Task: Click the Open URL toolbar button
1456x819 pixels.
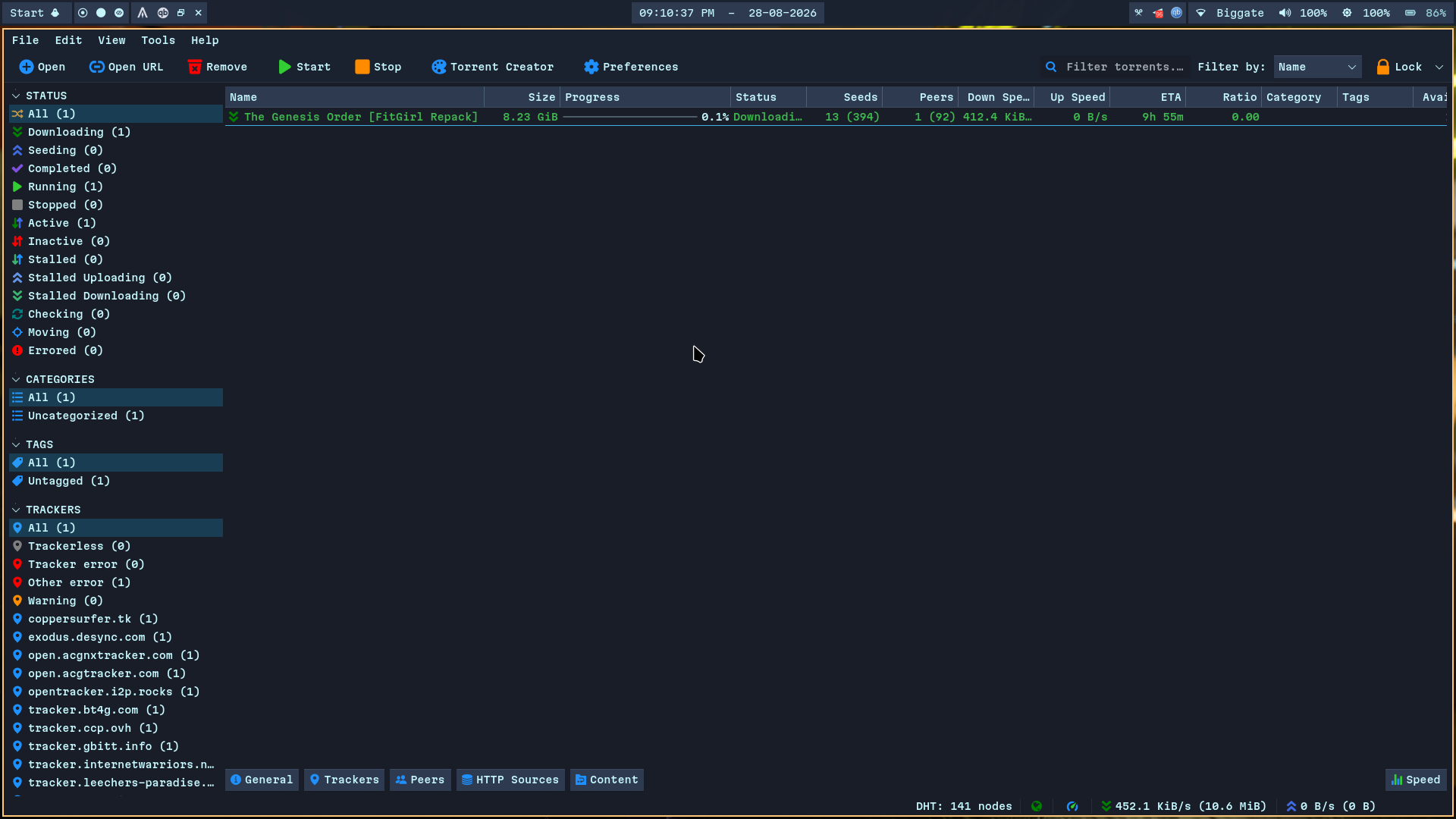Action: [126, 67]
